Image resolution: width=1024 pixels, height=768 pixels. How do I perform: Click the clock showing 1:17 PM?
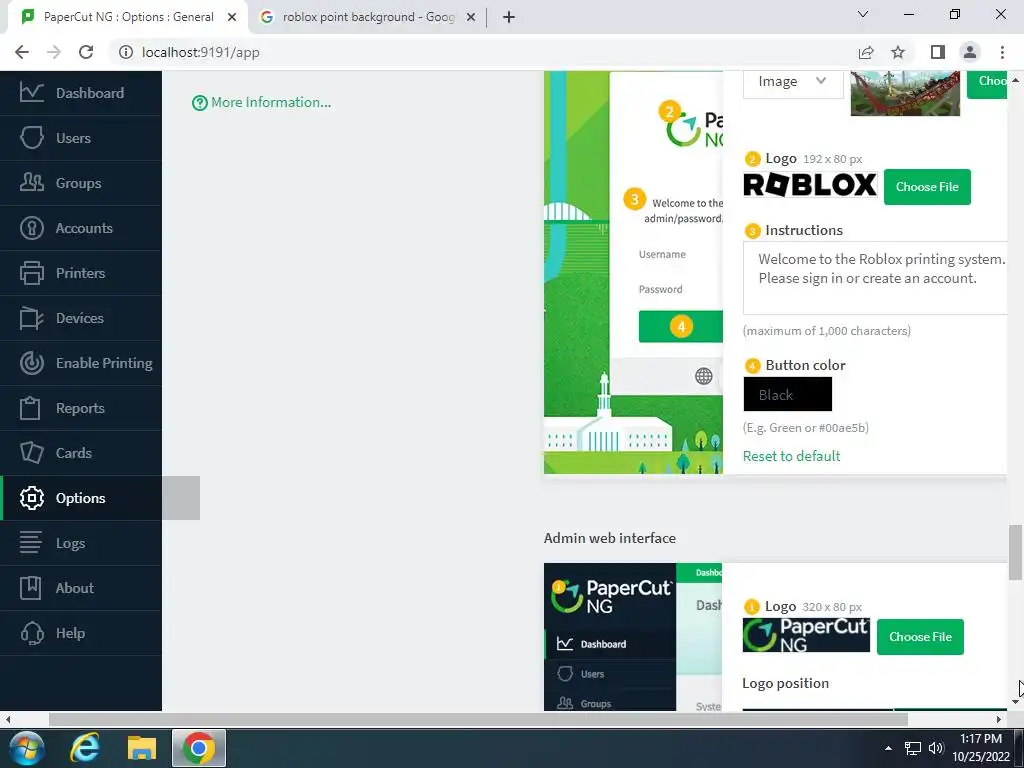(981, 739)
